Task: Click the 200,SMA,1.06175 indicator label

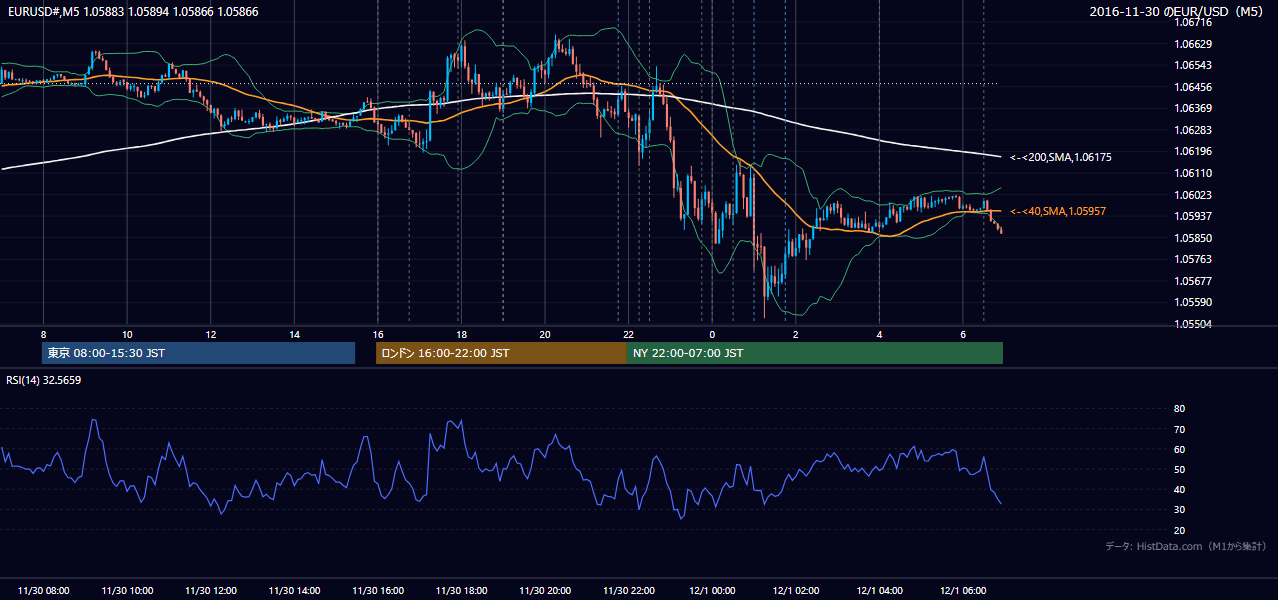Action: [1061, 157]
